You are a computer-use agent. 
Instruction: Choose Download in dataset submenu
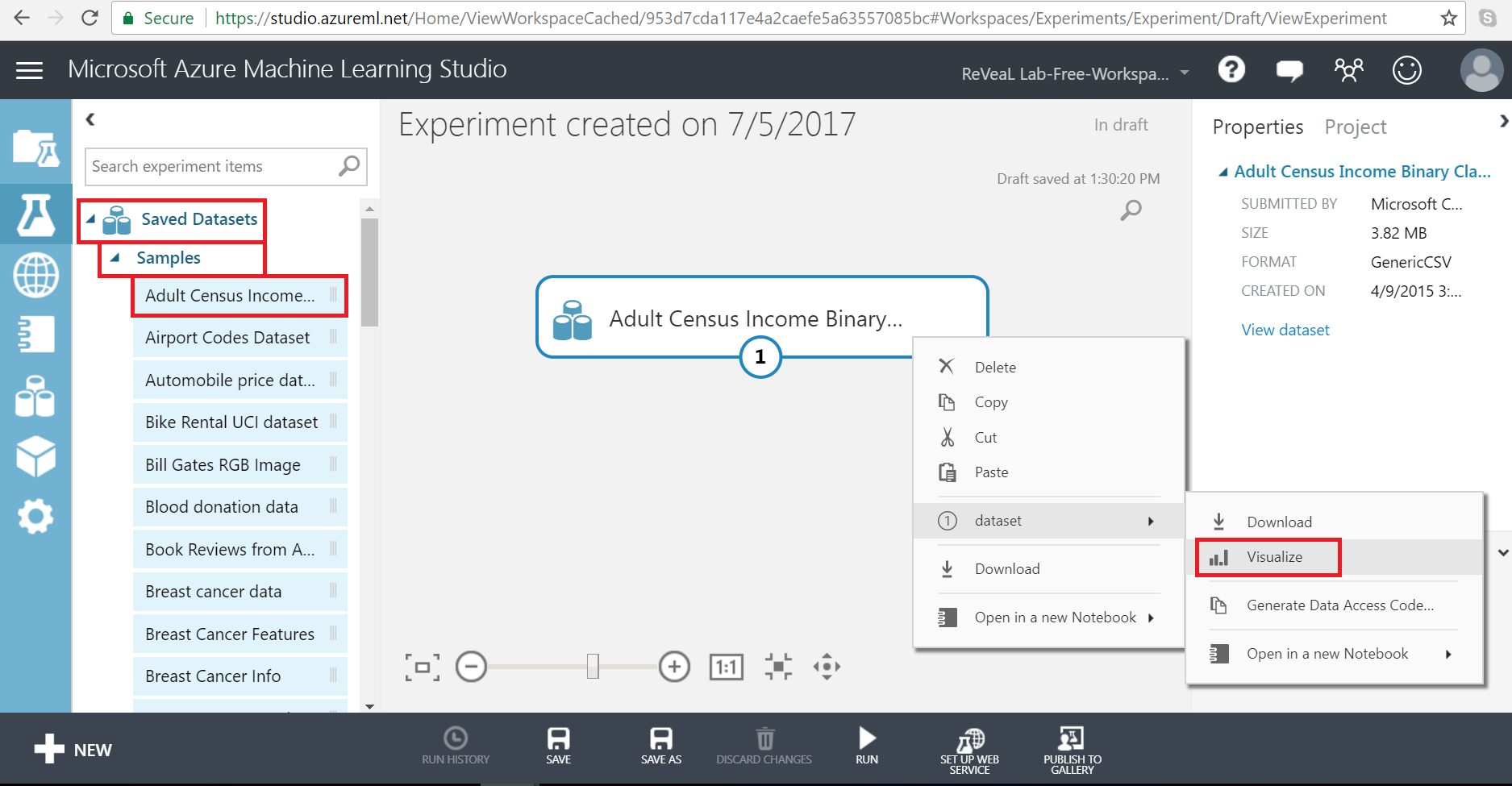pos(1335,522)
